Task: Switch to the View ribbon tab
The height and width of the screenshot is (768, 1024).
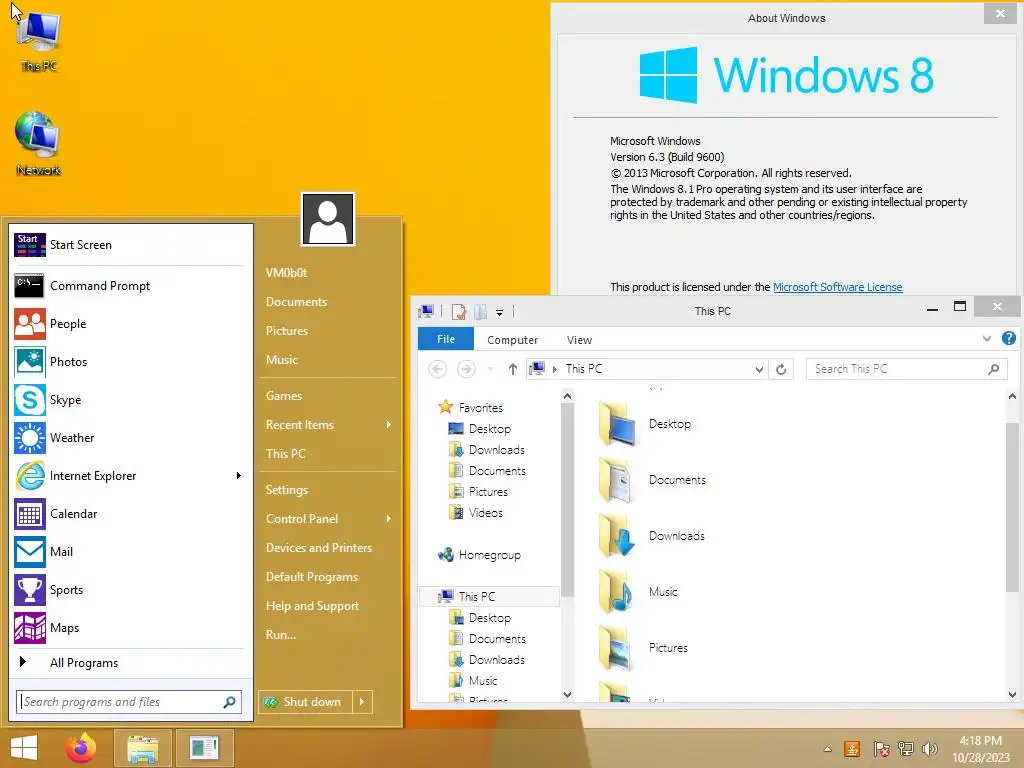Action: 579,340
